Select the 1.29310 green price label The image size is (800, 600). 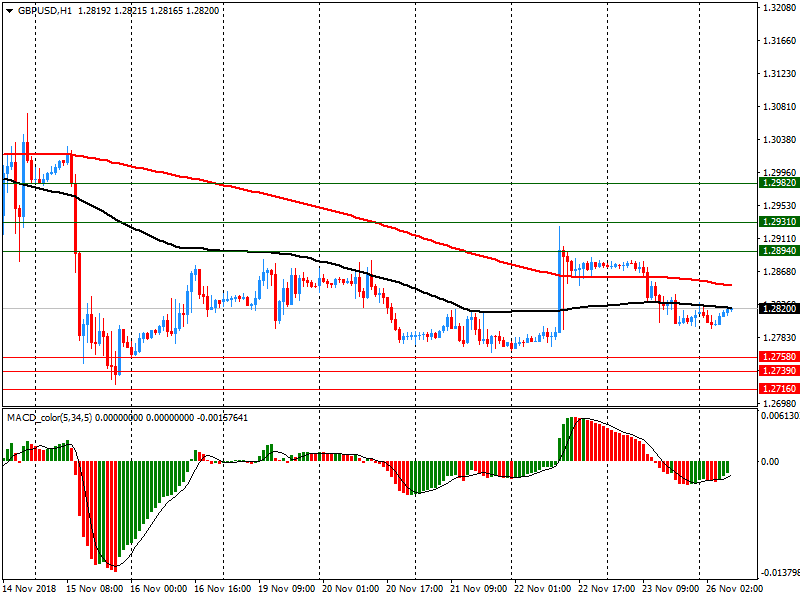pyautogui.click(x=778, y=222)
